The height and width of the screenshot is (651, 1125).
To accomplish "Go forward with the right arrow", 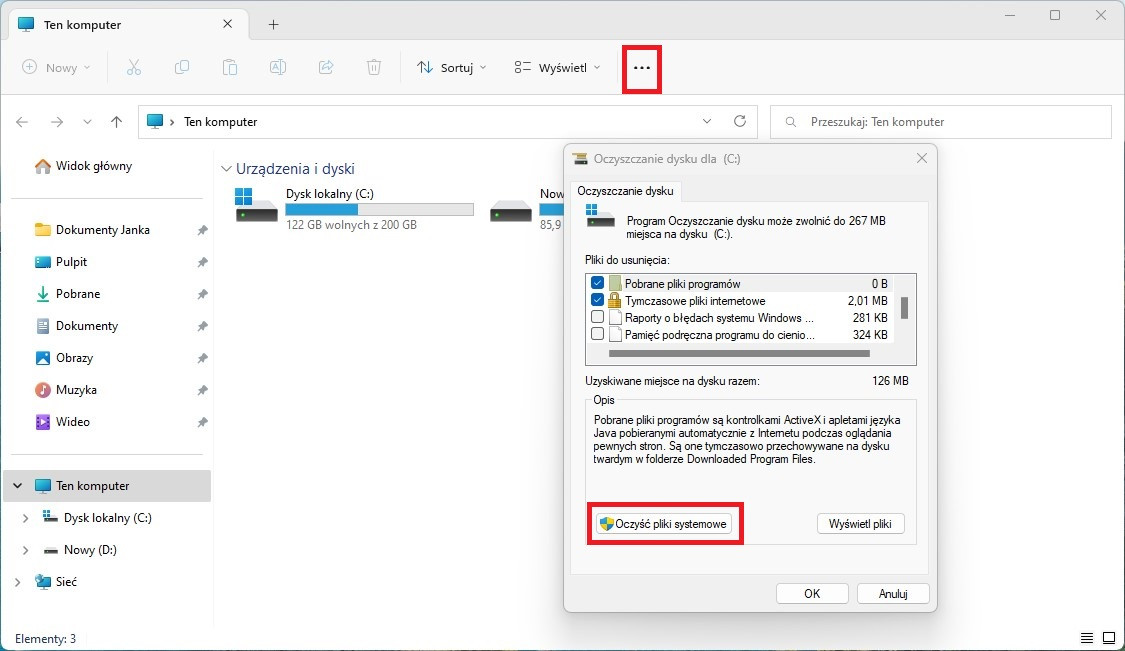I will click(57, 122).
